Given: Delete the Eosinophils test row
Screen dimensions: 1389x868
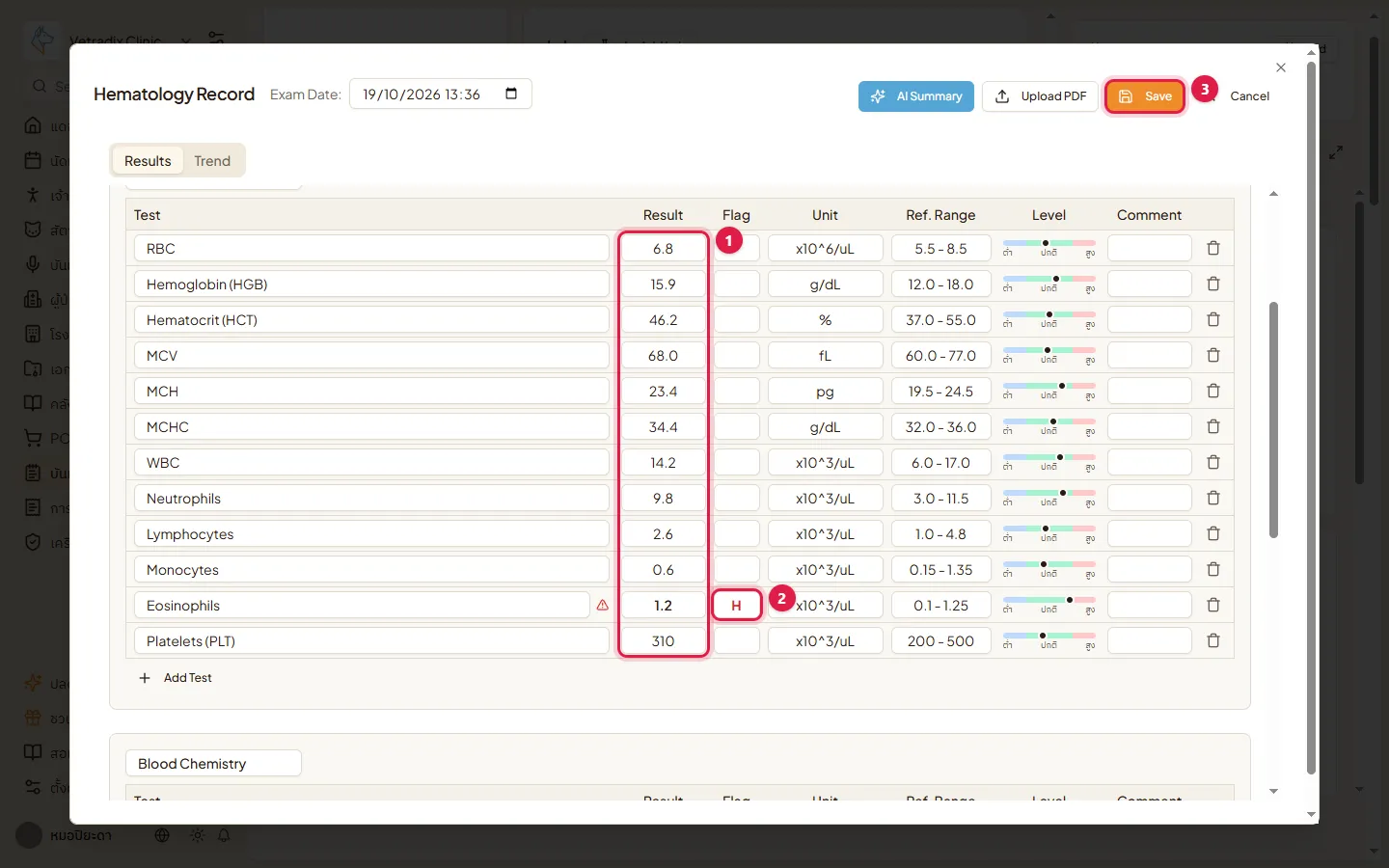Looking at the screenshot, I should (x=1213, y=605).
